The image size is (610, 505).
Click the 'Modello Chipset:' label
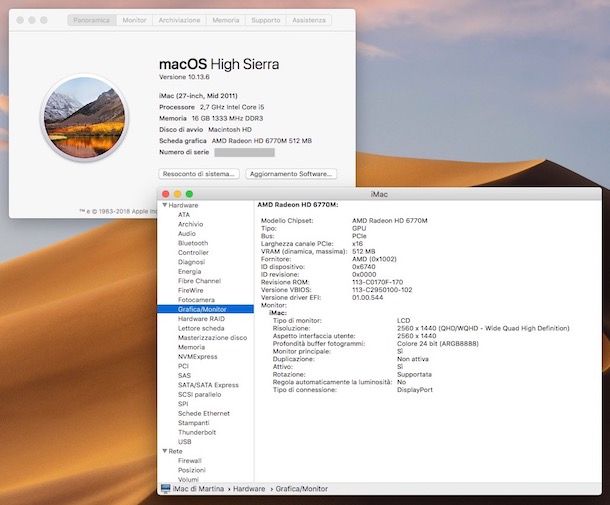click(287, 221)
